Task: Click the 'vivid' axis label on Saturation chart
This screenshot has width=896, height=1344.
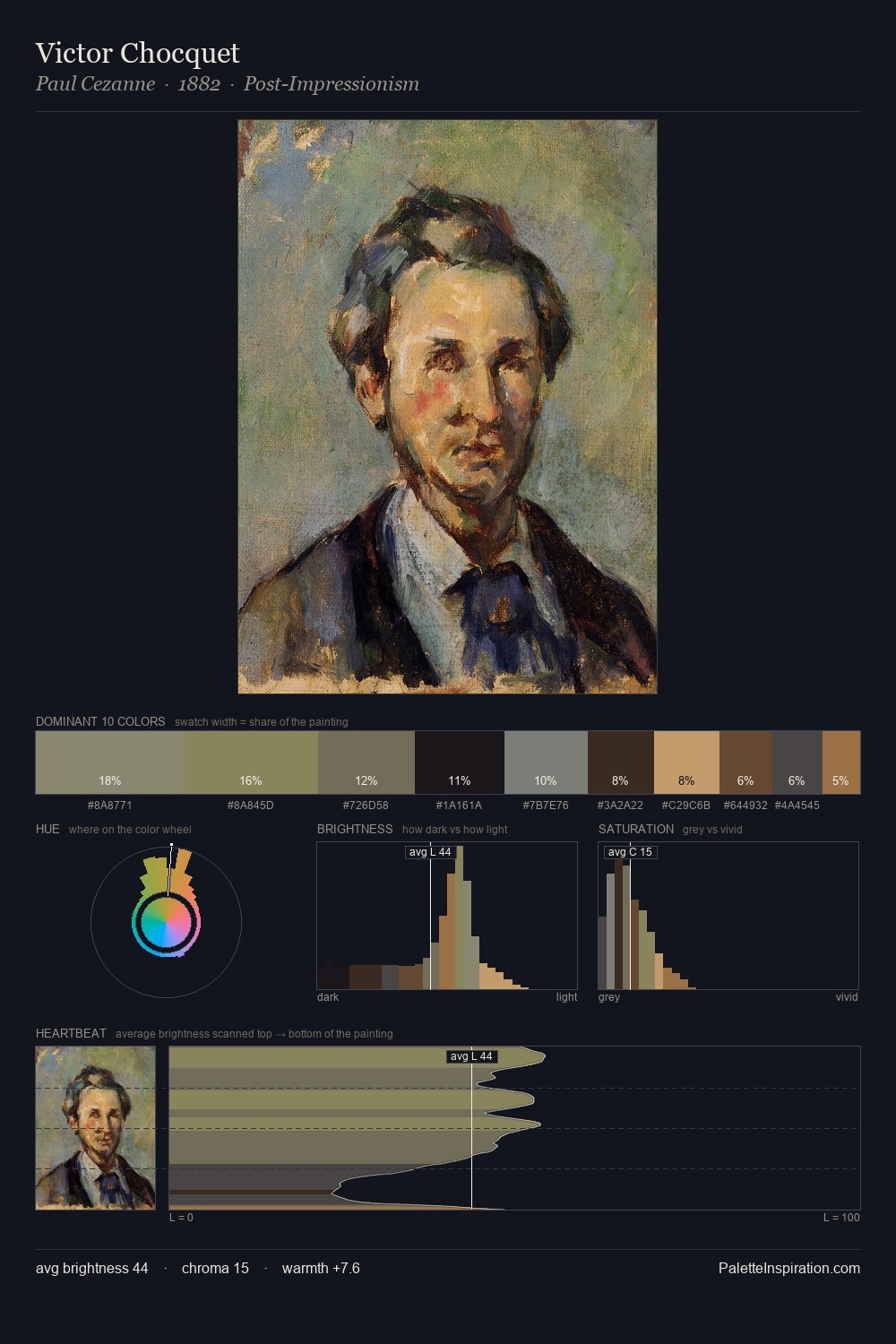Action: [847, 996]
